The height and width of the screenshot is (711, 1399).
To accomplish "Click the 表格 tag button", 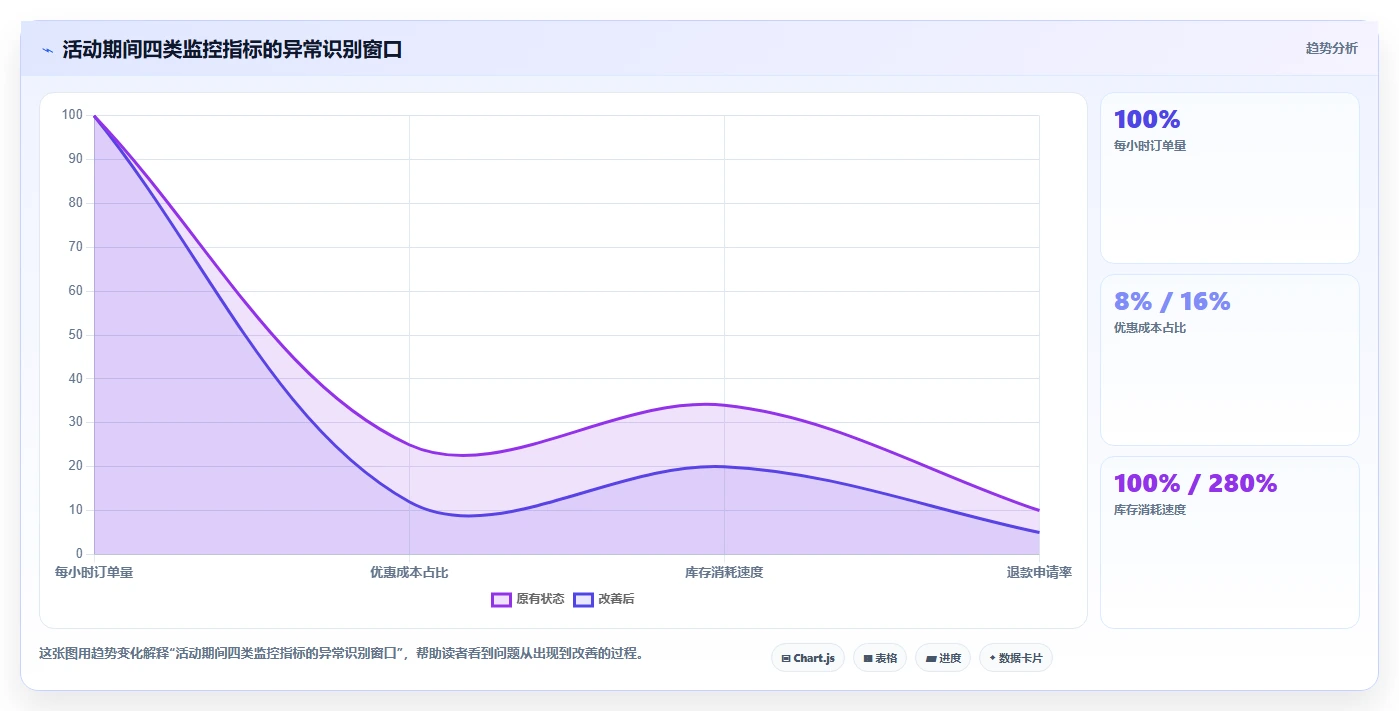I will point(880,658).
